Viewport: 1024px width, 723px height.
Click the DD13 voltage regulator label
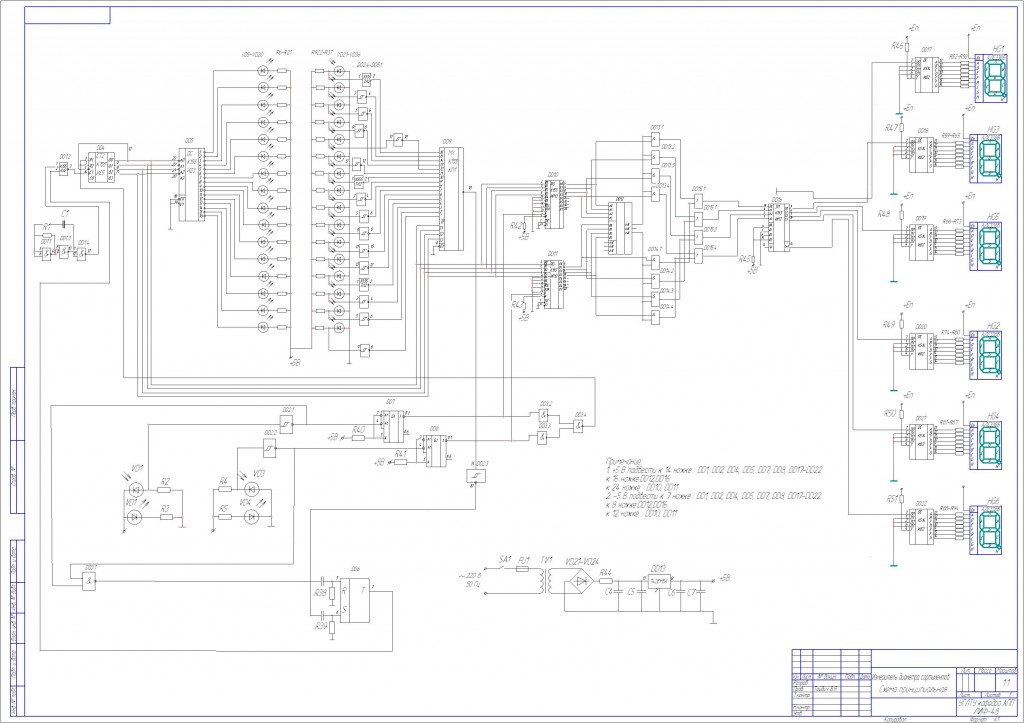[658, 569]
